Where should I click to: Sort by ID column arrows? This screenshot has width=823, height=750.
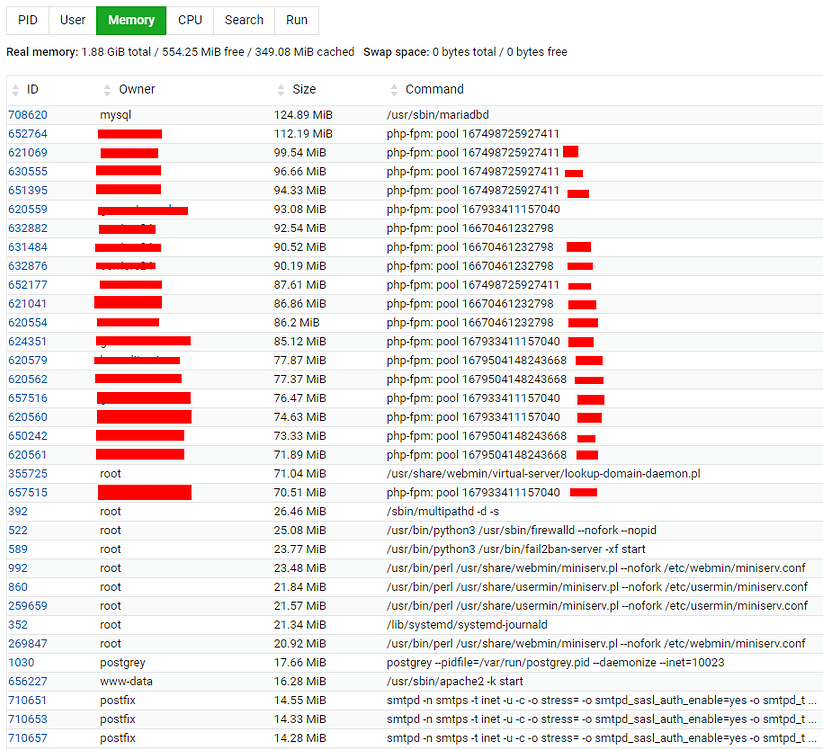pos(15,90)
